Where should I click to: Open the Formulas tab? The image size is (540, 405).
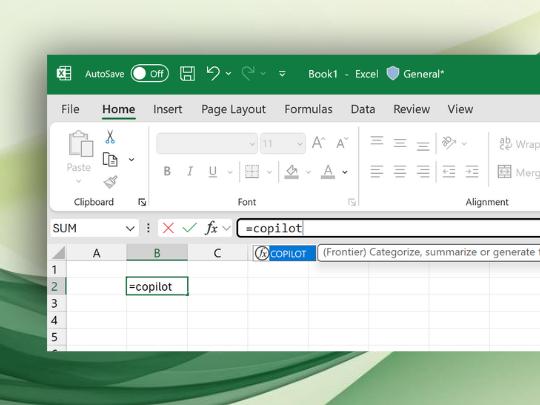tap(308, 109)
